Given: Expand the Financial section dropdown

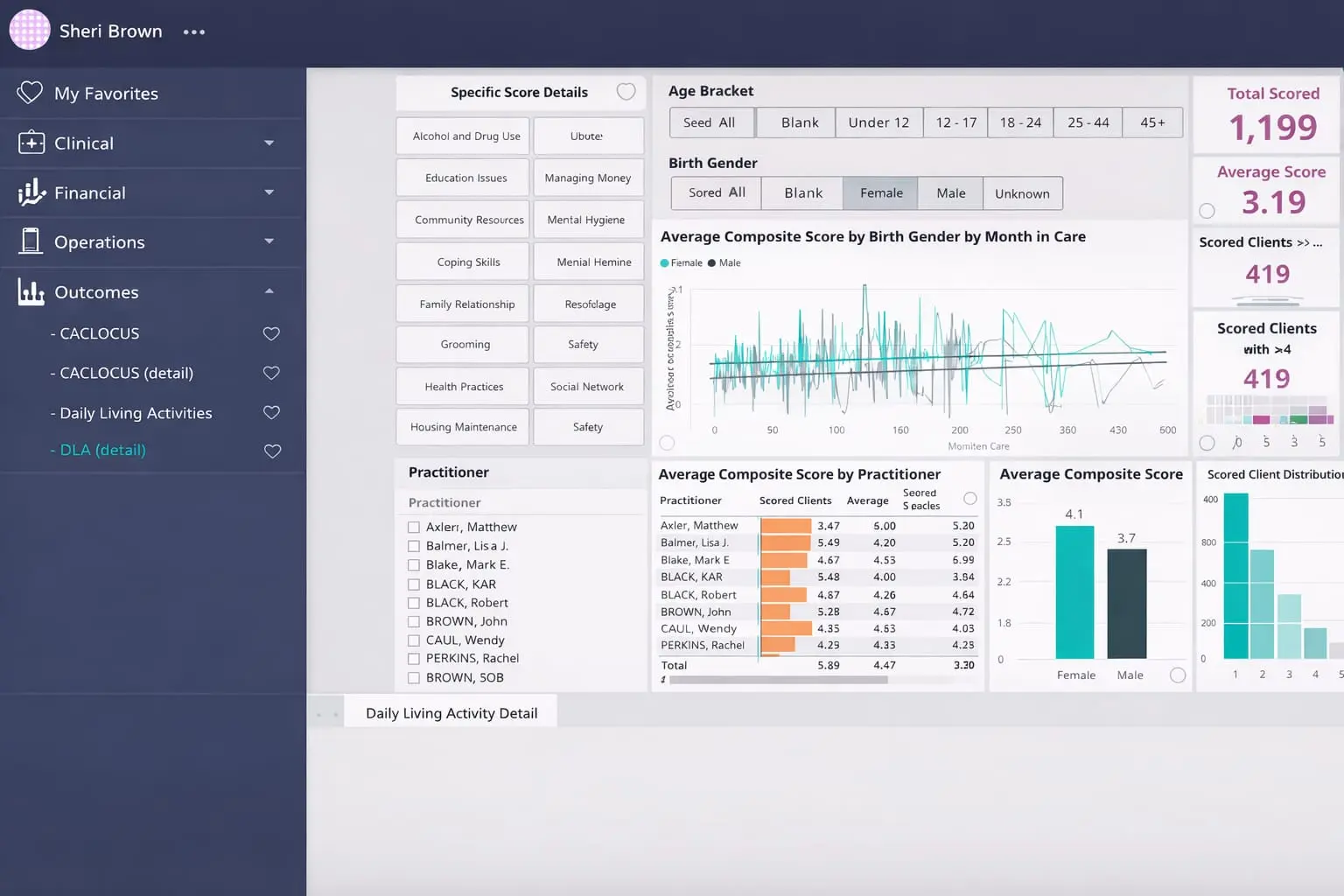Looking at the screenshot, I should (270, 192).
